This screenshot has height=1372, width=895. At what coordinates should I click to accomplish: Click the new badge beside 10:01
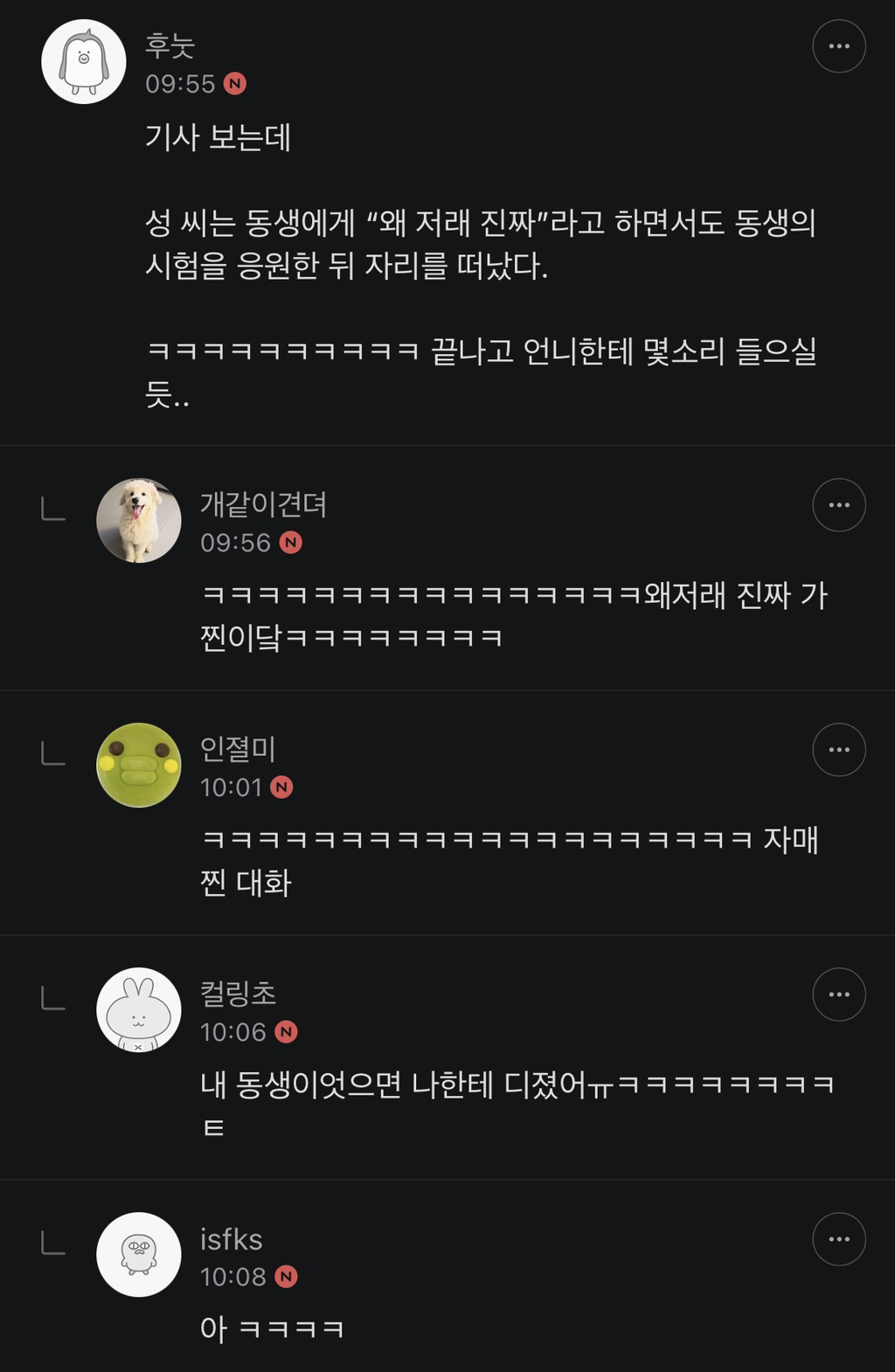pyautogui.click(x=281, y=787)
